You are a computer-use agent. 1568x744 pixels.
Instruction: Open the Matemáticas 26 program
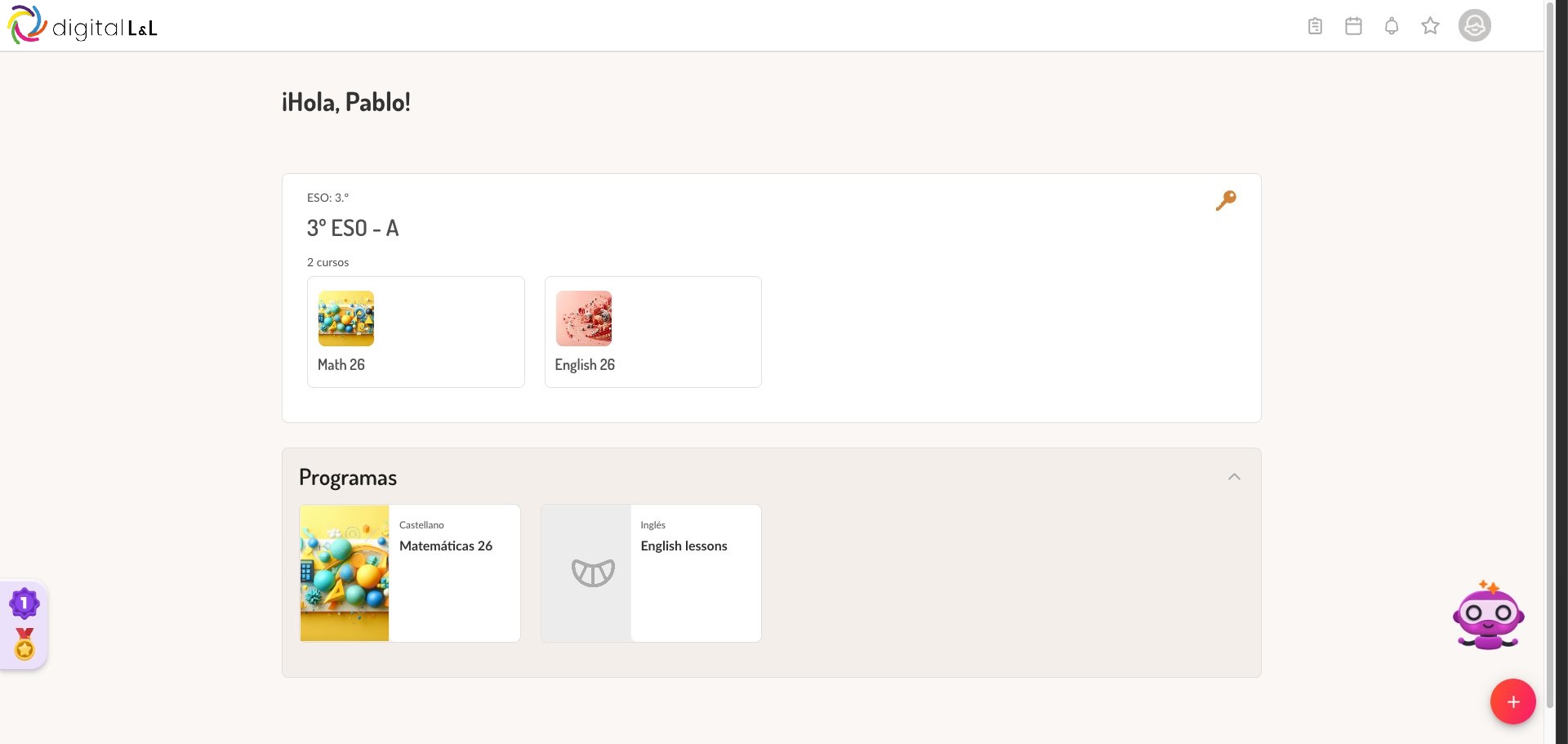point(410,573)
